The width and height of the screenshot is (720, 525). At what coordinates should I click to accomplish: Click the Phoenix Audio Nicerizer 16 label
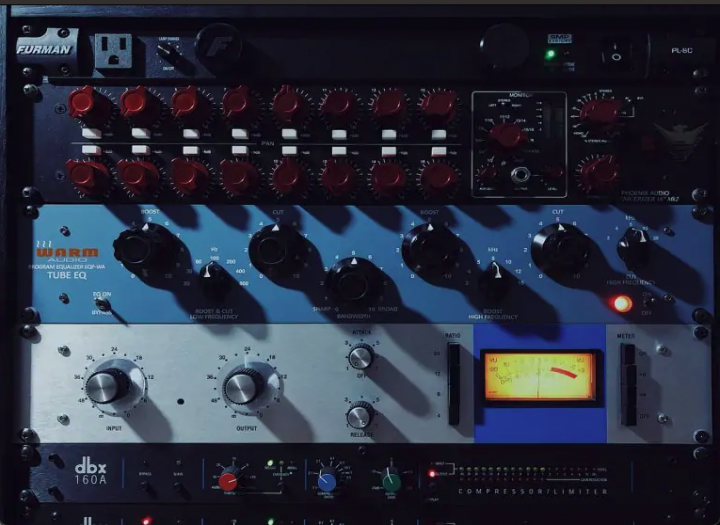[x=650, y=196]
